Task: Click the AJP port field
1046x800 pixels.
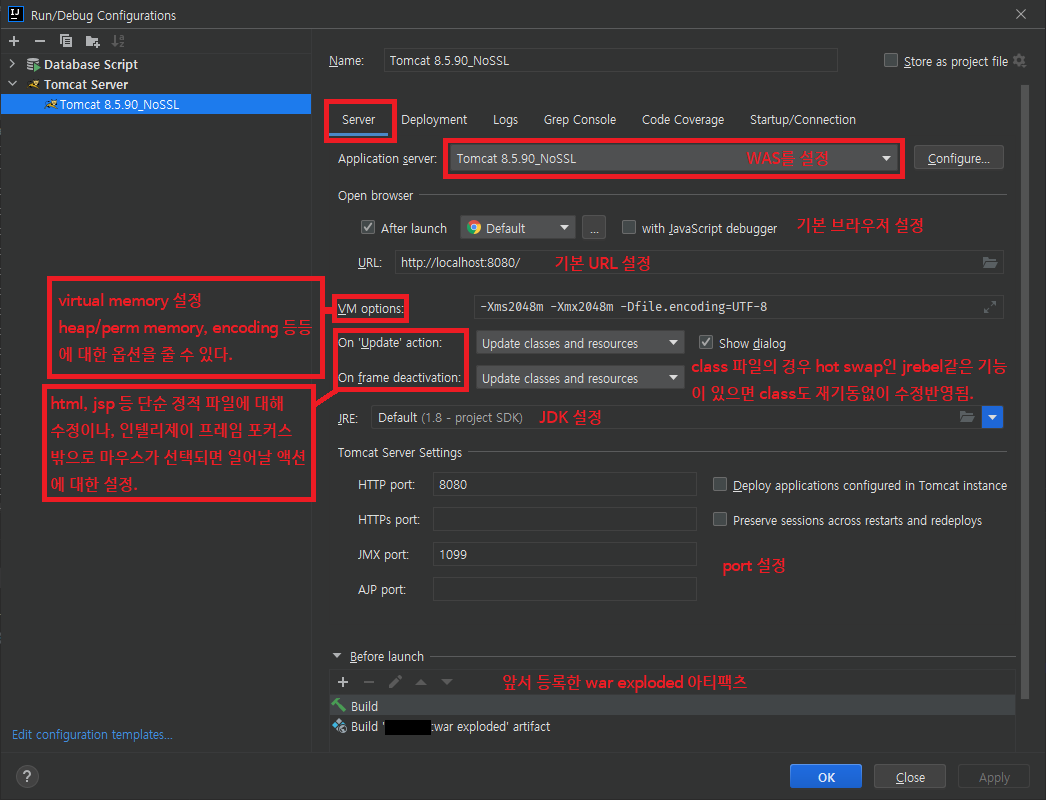Action: pyautogui.click(x=564, y=589)
